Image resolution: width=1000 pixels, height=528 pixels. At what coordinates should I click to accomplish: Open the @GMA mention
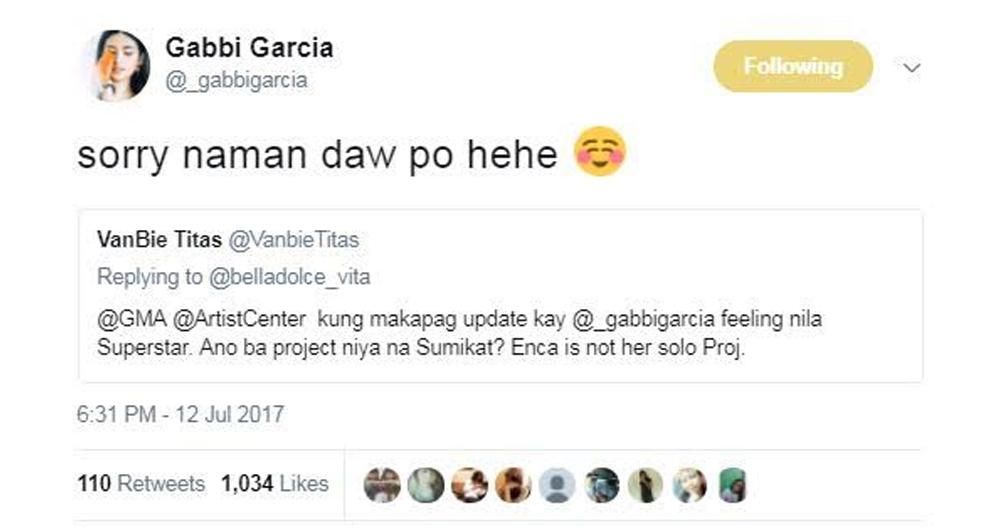tap(132, 318)
